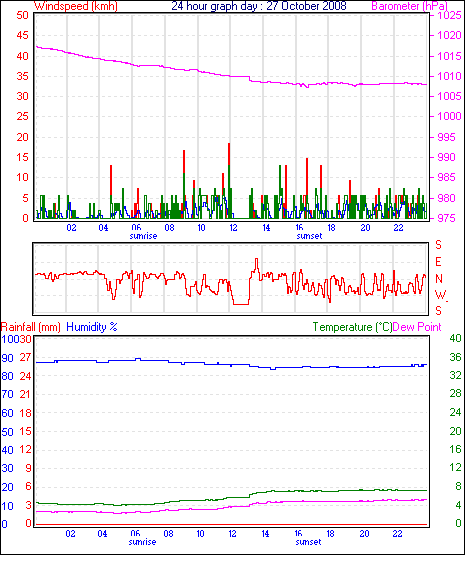The image size is (466, 563).
Task: Click the sunrise marker under the wind graph
Action: pyautogui.click(x=143, y=236)
